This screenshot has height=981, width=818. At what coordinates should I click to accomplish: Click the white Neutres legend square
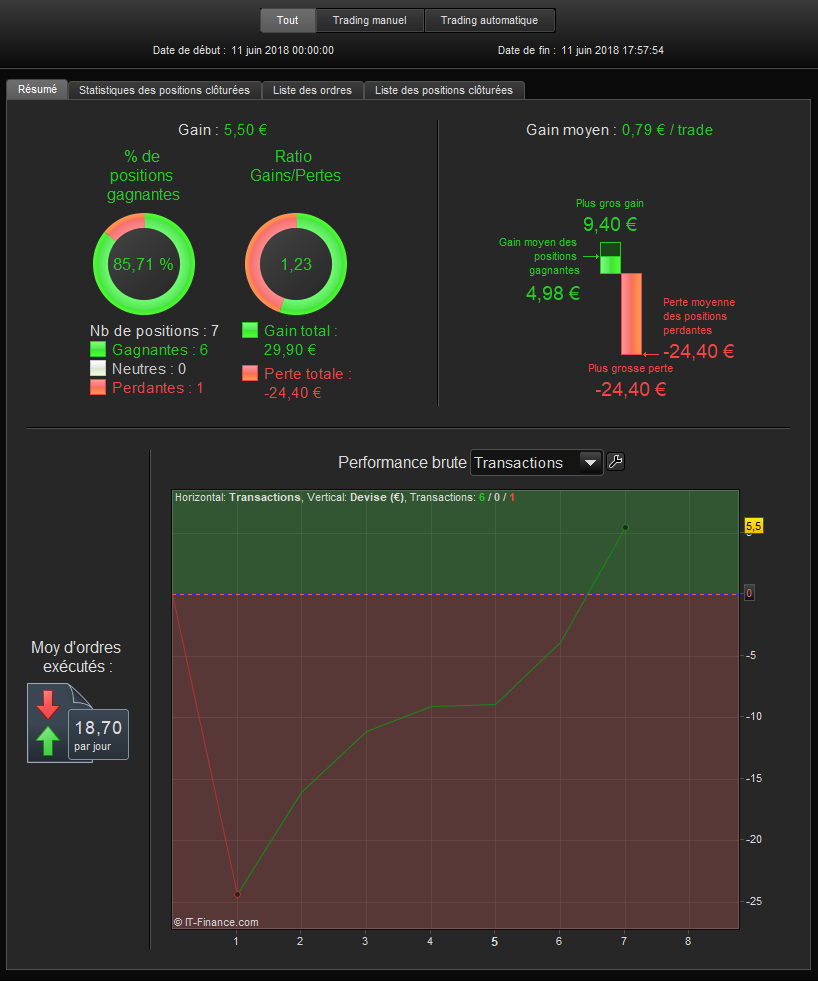[98, 368]
